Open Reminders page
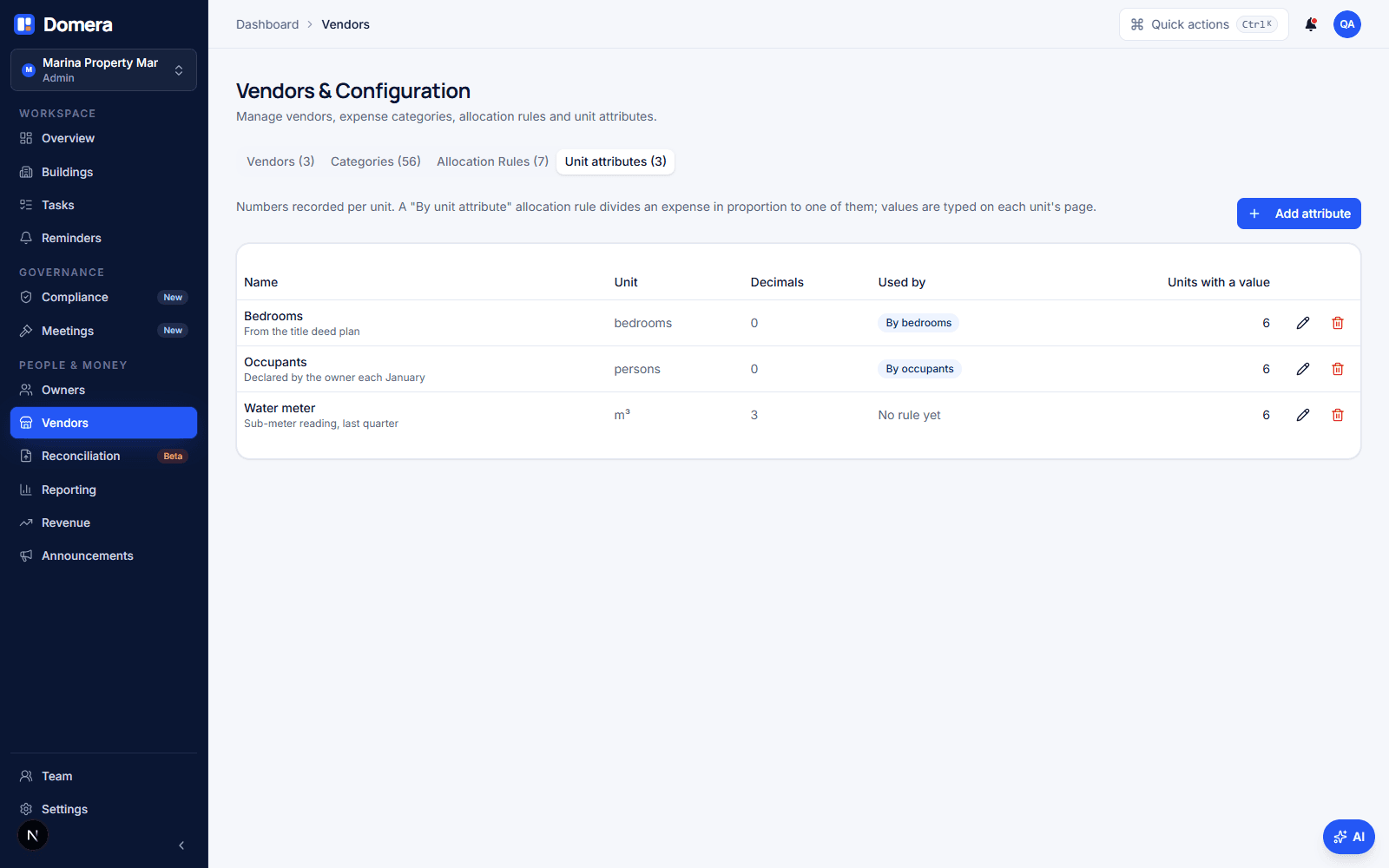1389x868 pixels. click(x=103, y=238)
